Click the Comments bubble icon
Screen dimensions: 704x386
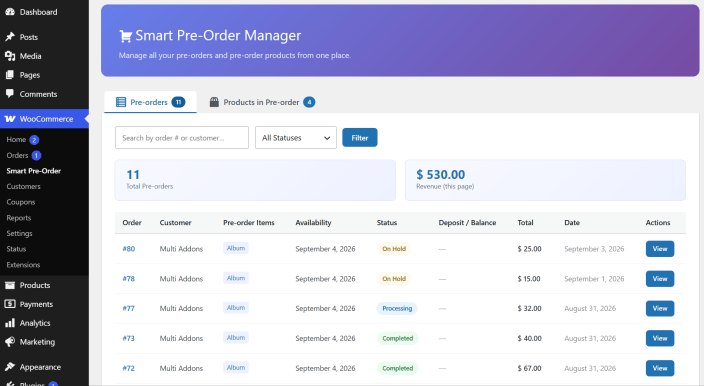10,94
